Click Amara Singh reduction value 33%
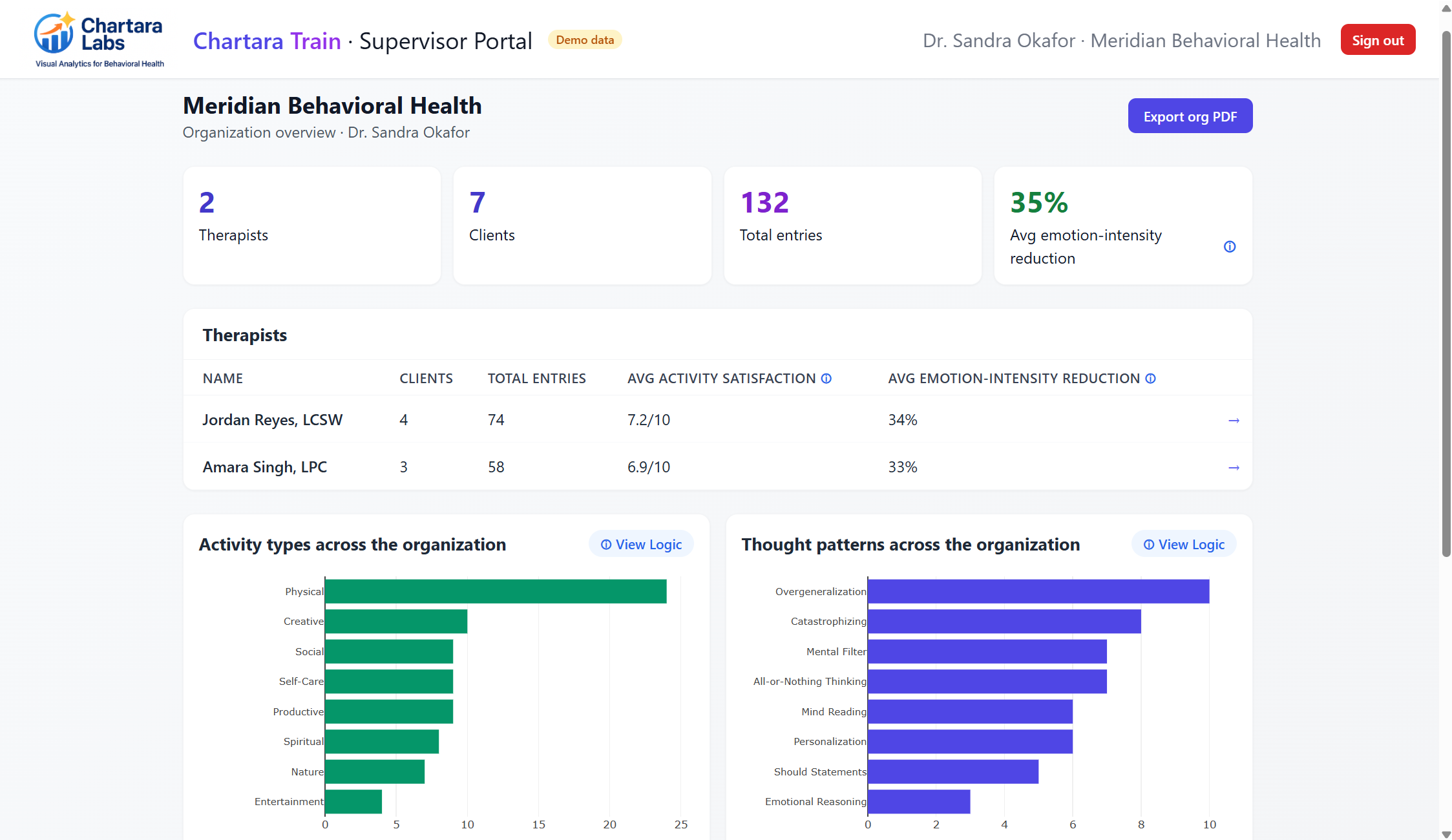1452x840 pixels. (x=903, y=467)
